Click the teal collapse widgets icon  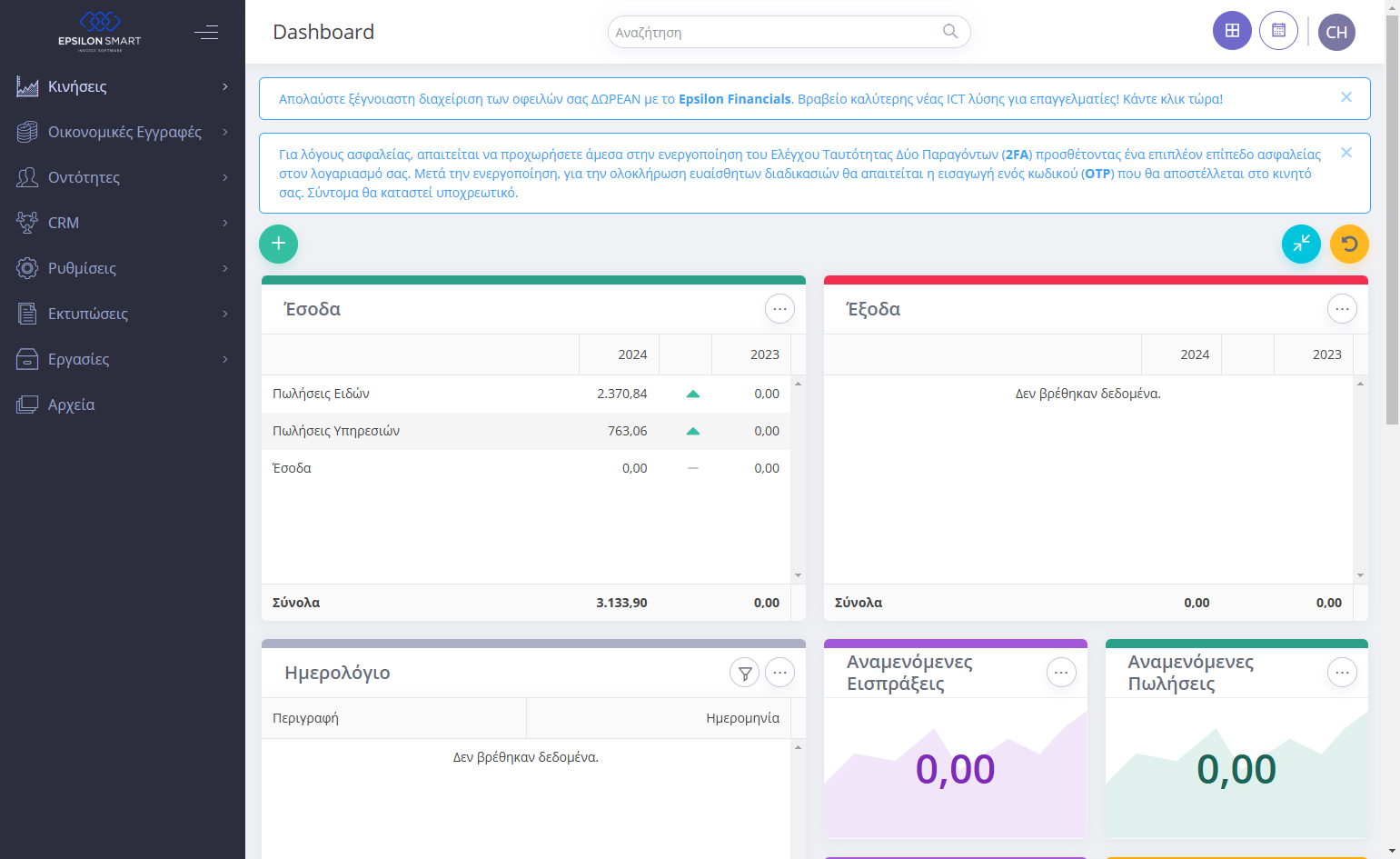coord(1301,244)
